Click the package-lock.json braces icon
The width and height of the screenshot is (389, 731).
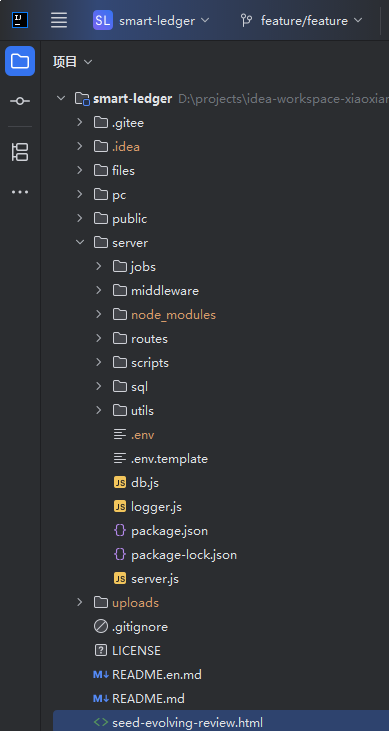120,555
